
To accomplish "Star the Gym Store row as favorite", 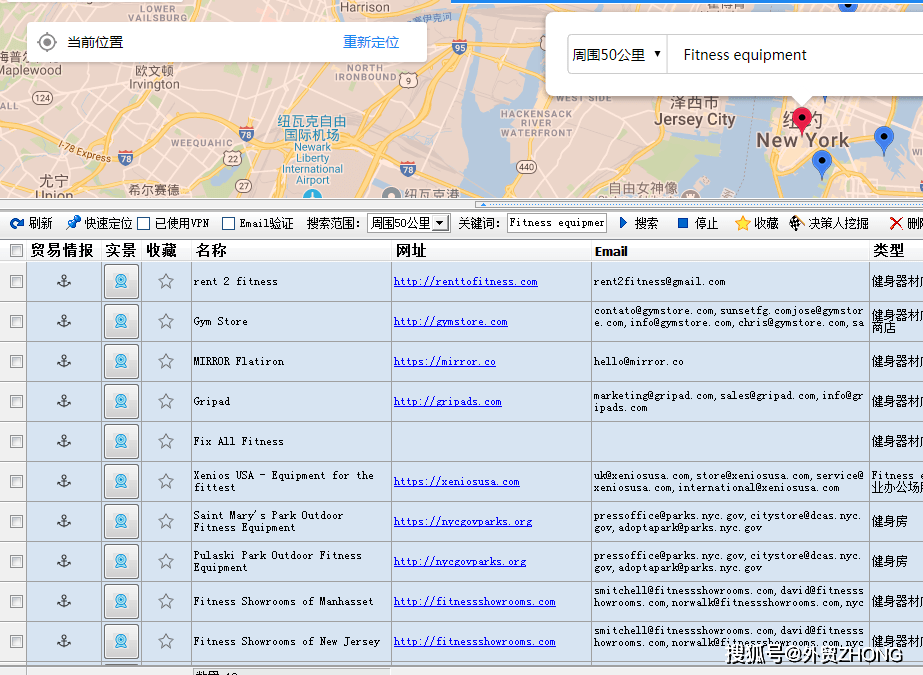I will click(x=166, y=321).
